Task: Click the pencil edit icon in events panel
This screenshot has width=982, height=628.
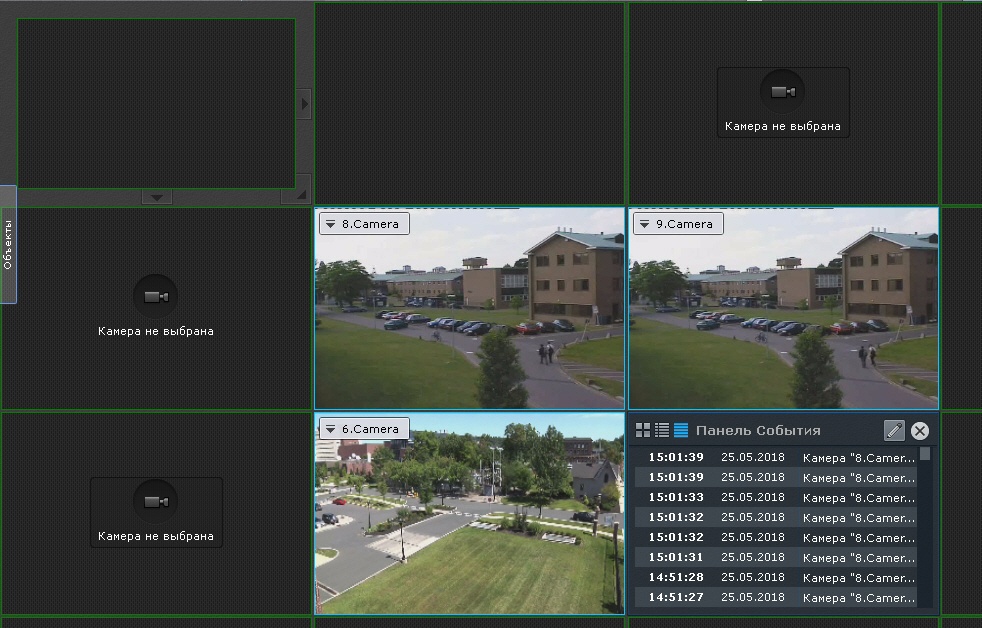Action: 894,431
